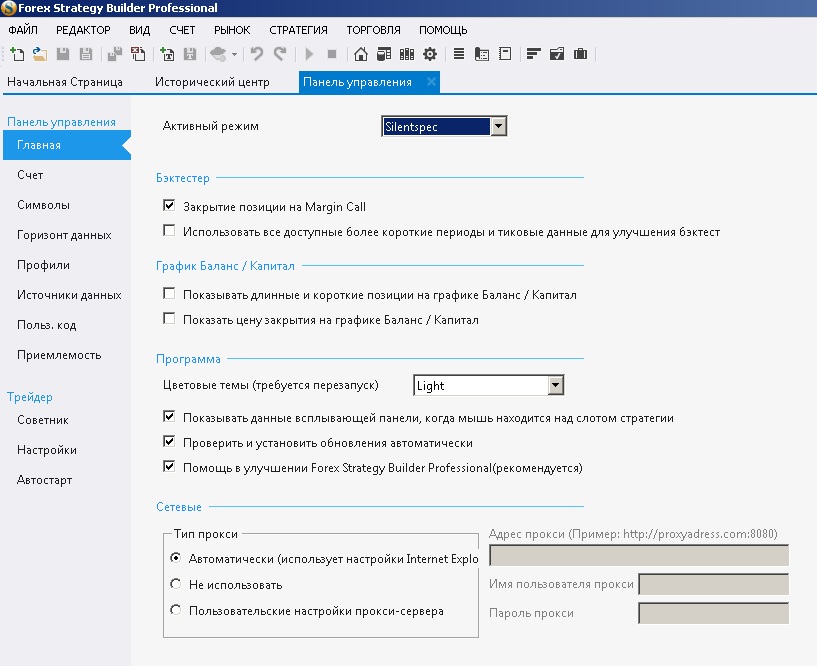Click the grayed double-disk Save All icon
This screenshot has width=817, height=666.
(115, 54)
